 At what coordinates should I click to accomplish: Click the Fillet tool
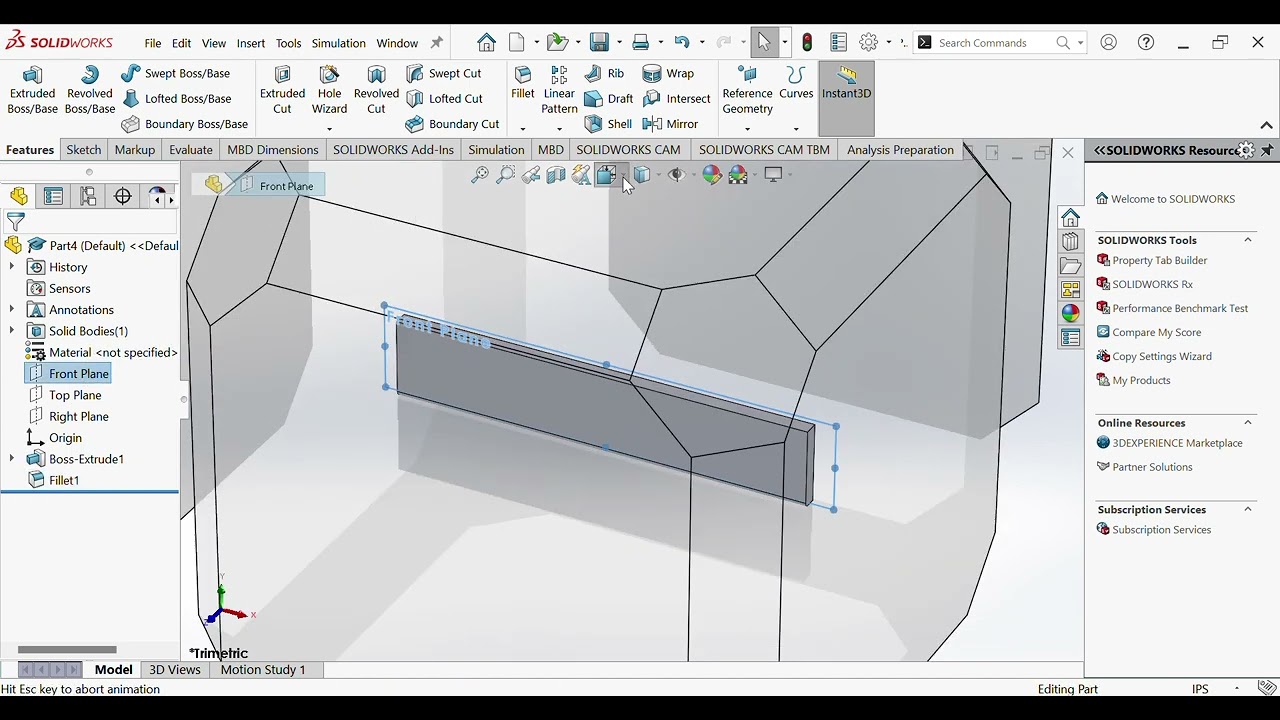tap(523, 84)
